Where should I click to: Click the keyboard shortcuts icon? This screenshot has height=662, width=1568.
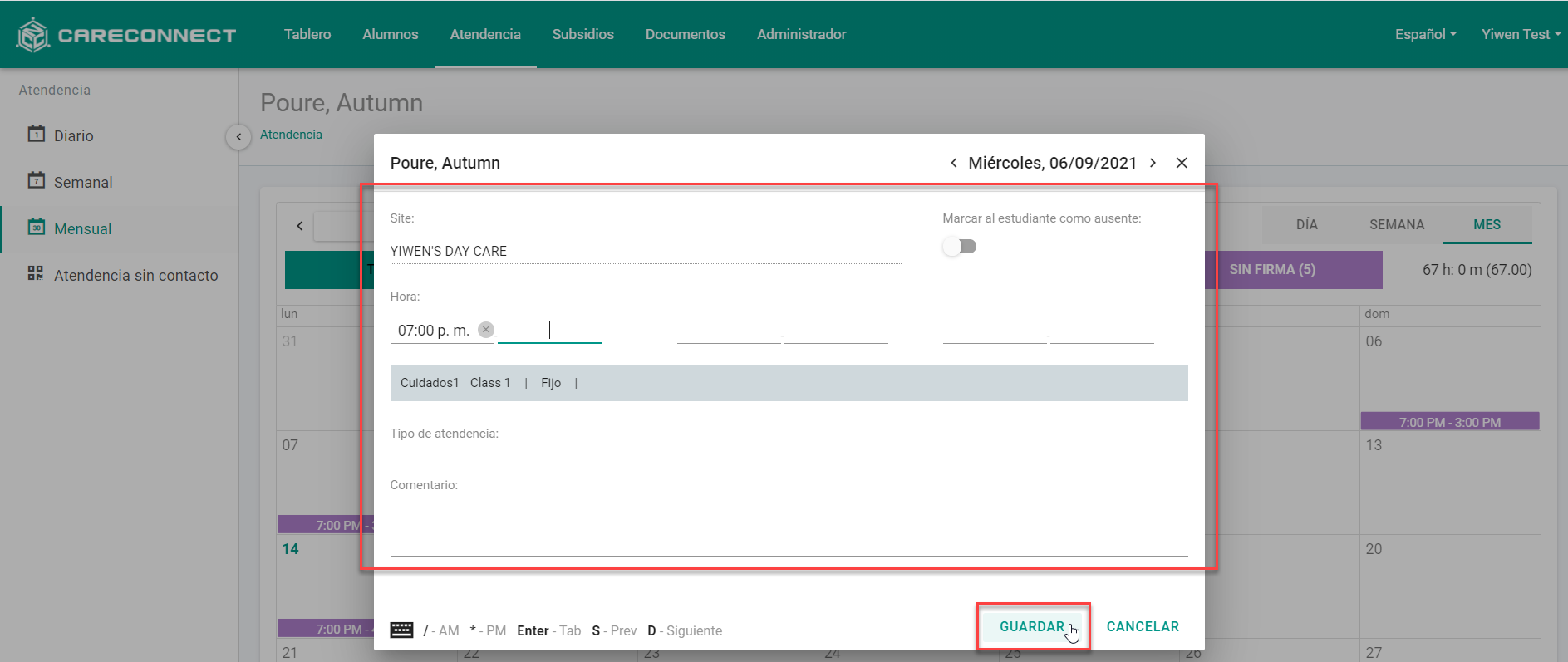point(401,630)
